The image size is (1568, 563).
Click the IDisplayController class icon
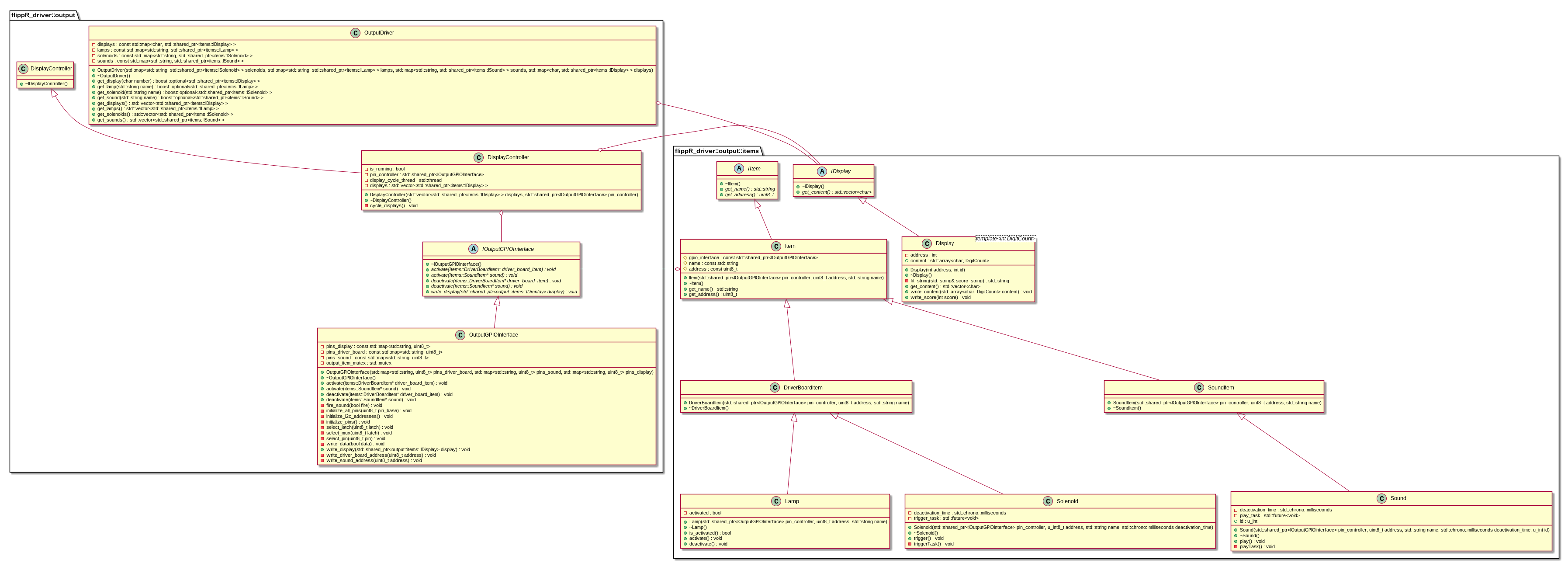(24, 69)
